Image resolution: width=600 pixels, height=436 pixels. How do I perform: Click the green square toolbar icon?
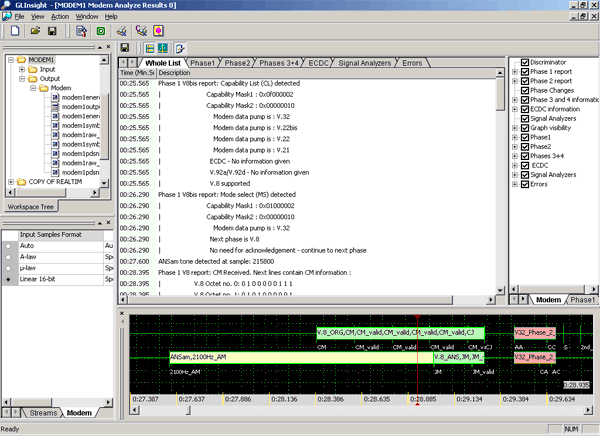point(101,31)
